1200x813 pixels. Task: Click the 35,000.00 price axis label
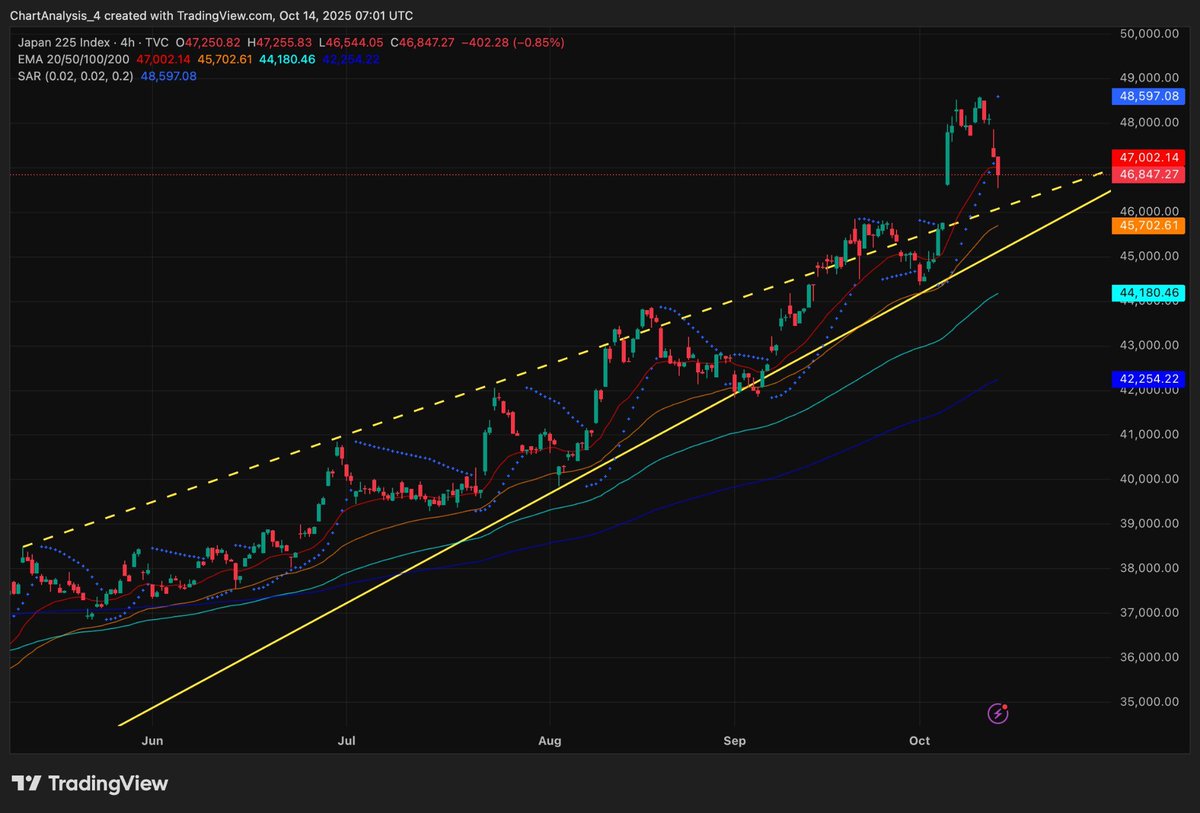(1148, 701)
